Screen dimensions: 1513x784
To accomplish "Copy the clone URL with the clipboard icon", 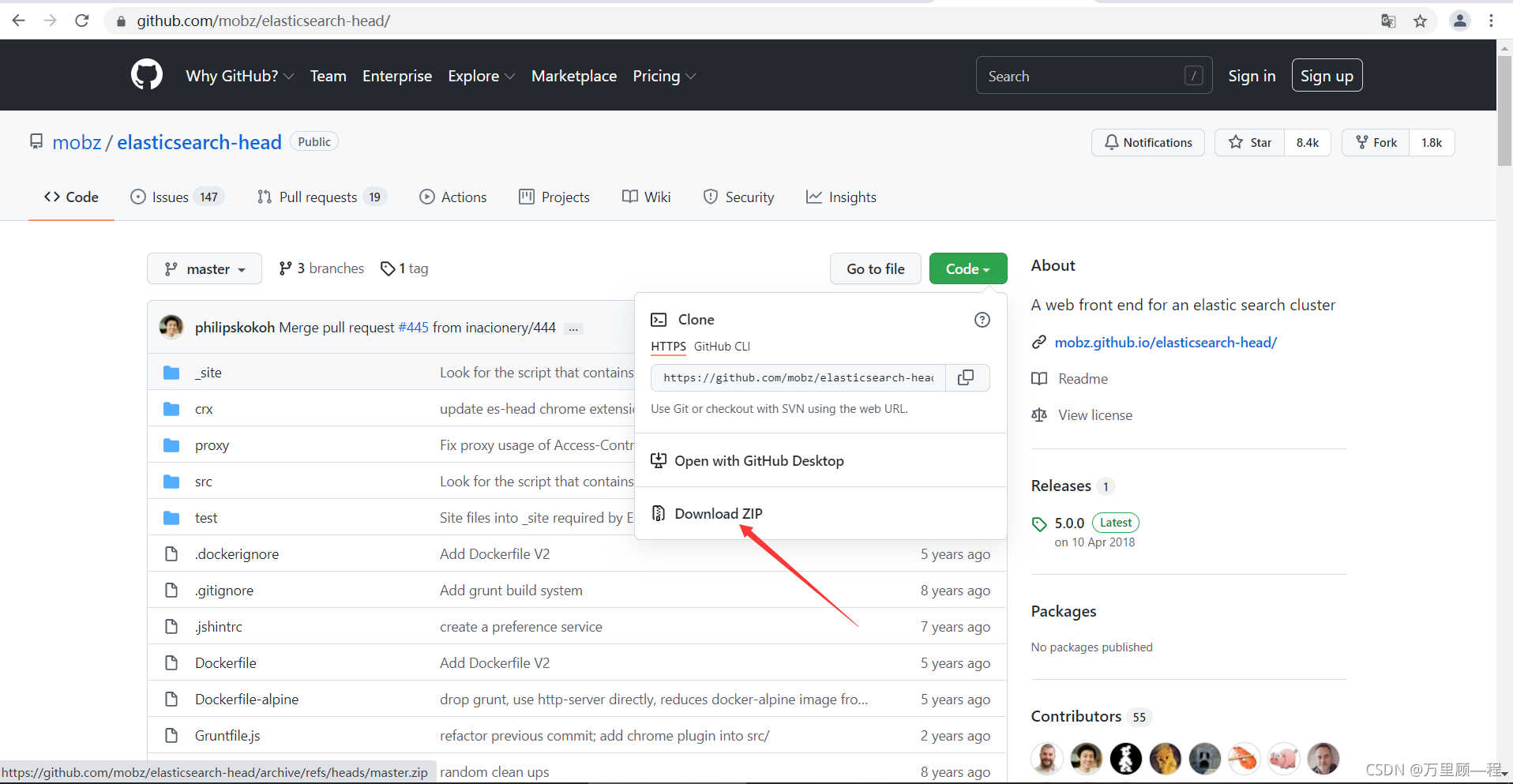I will 966,377.
